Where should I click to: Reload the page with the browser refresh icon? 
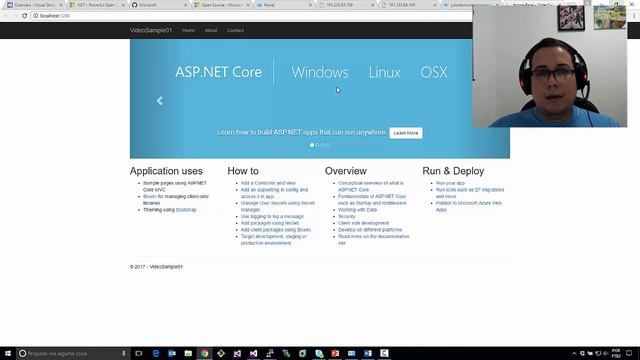click(24, 16)
